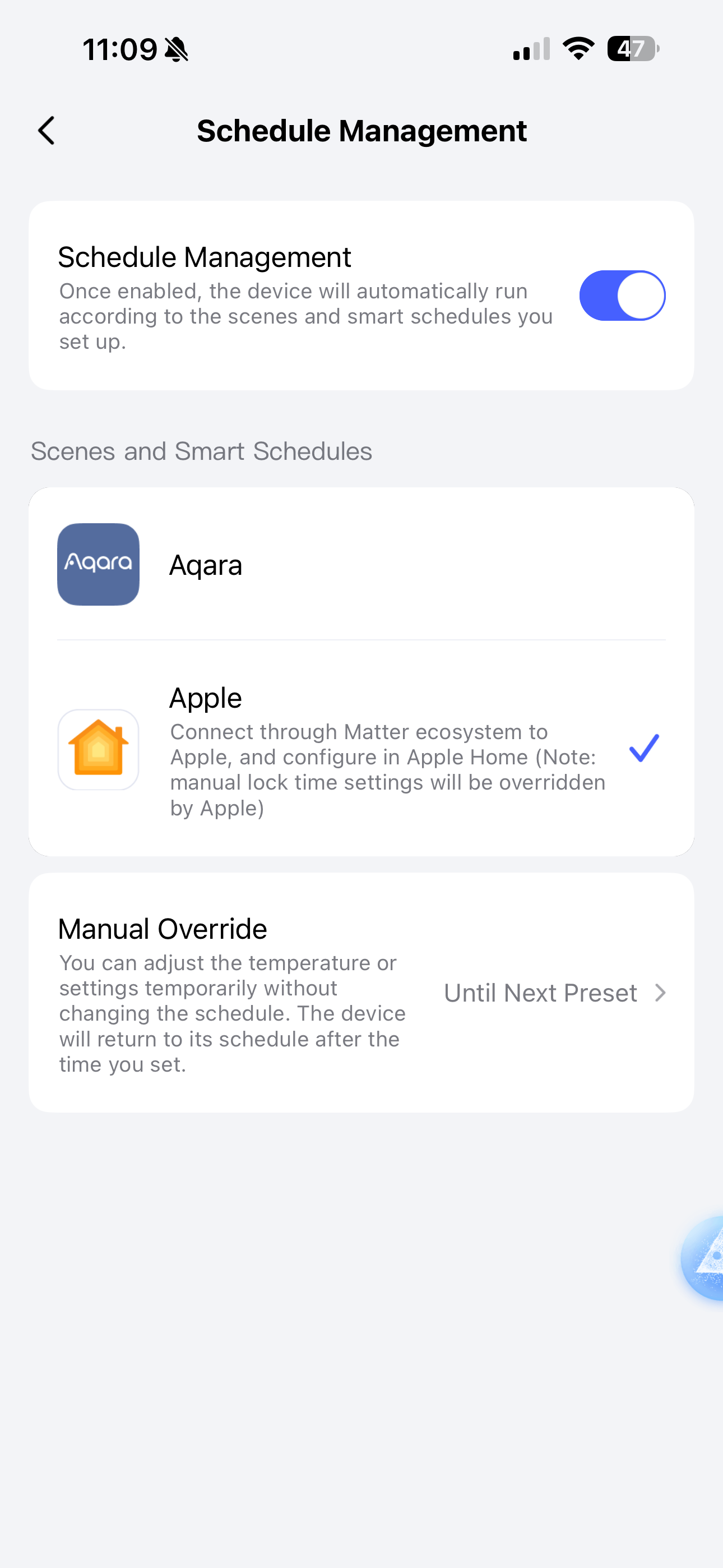Open the floating blue assistant bubble

(703, 1257)
